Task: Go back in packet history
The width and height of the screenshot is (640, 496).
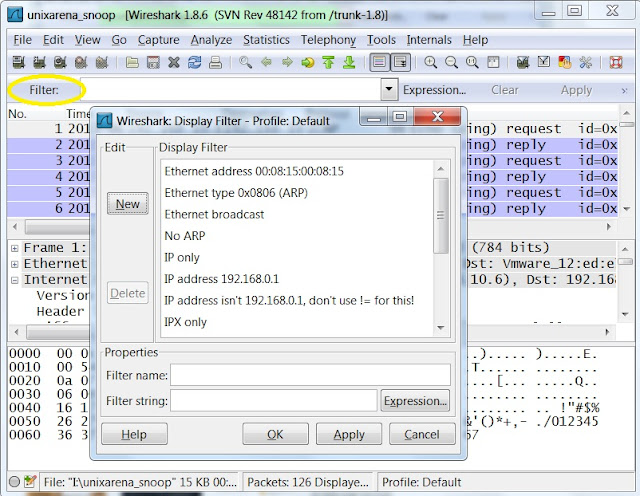Action: click(267, 62)
